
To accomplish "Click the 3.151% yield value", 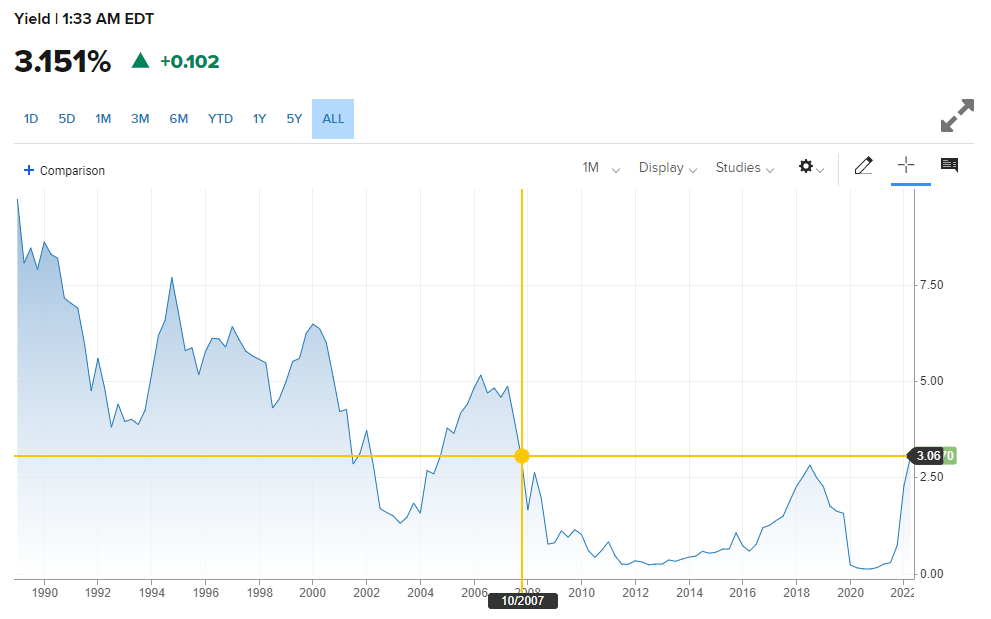I will (x=60, y=61).
